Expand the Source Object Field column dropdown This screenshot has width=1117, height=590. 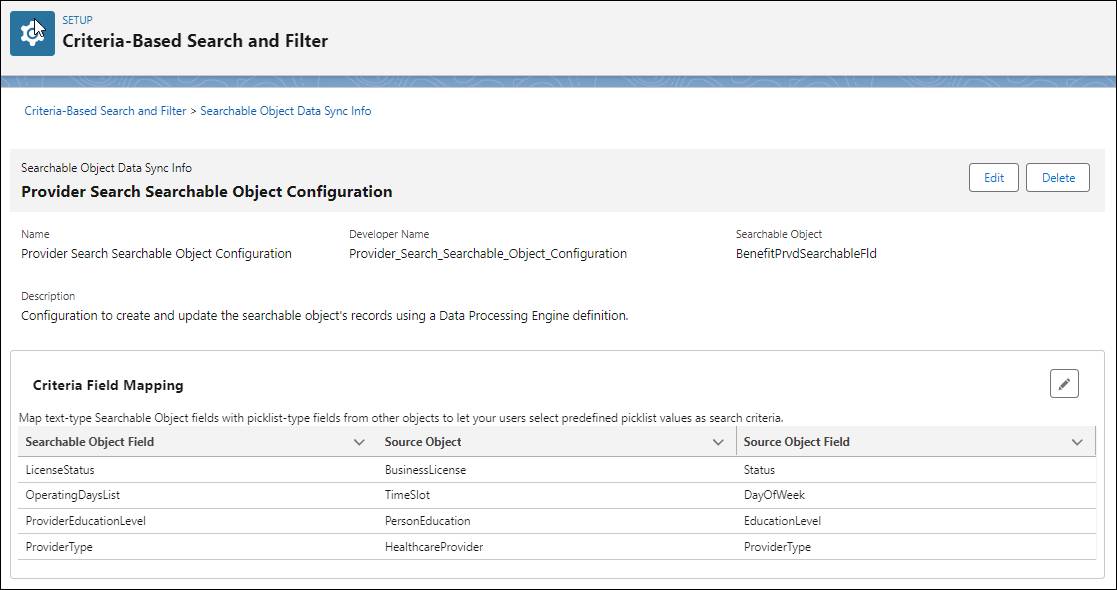[x=1077, y=441]
